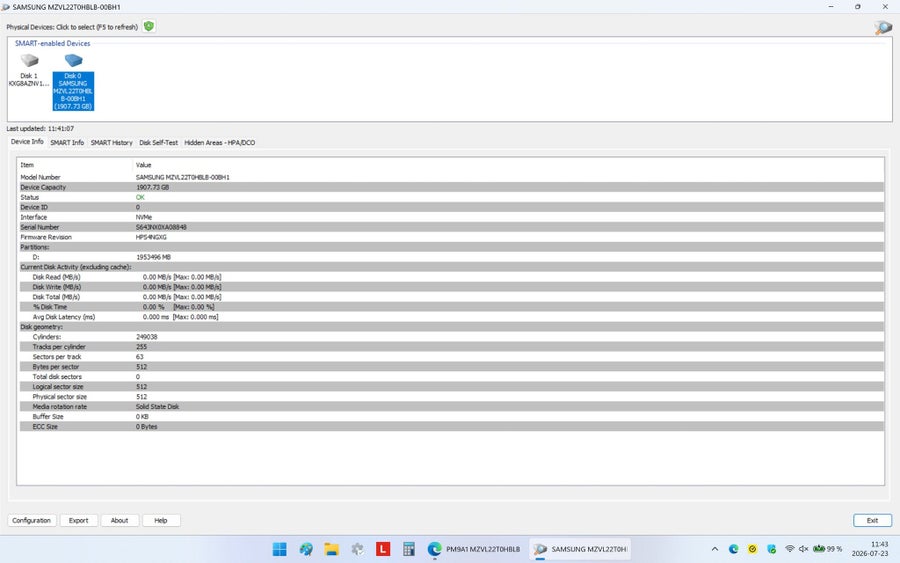Open Hidden Areas - HPA/DCO tab

pos(219,142)
